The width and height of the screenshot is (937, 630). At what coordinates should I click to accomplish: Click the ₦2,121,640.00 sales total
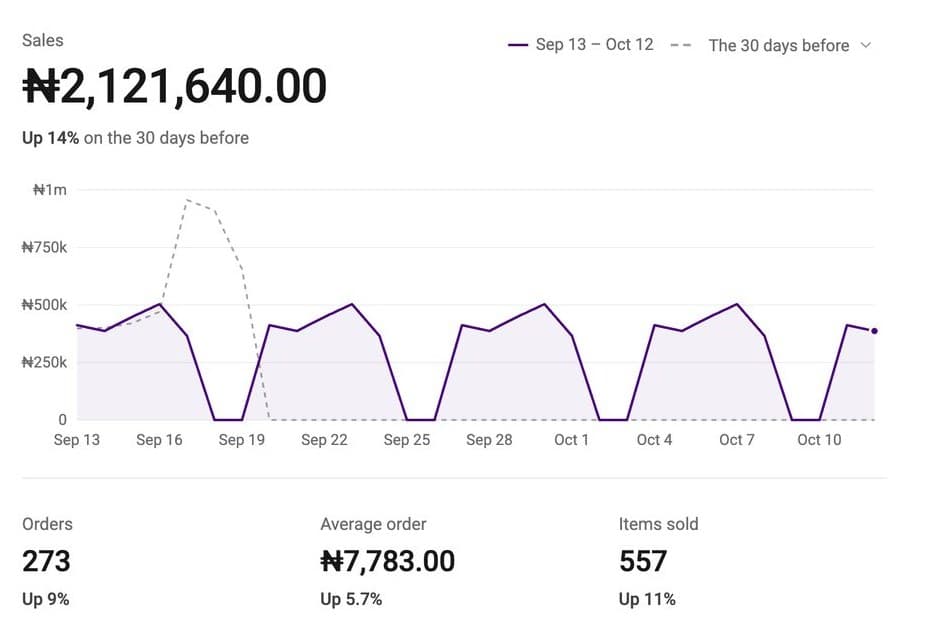(174, 87)
